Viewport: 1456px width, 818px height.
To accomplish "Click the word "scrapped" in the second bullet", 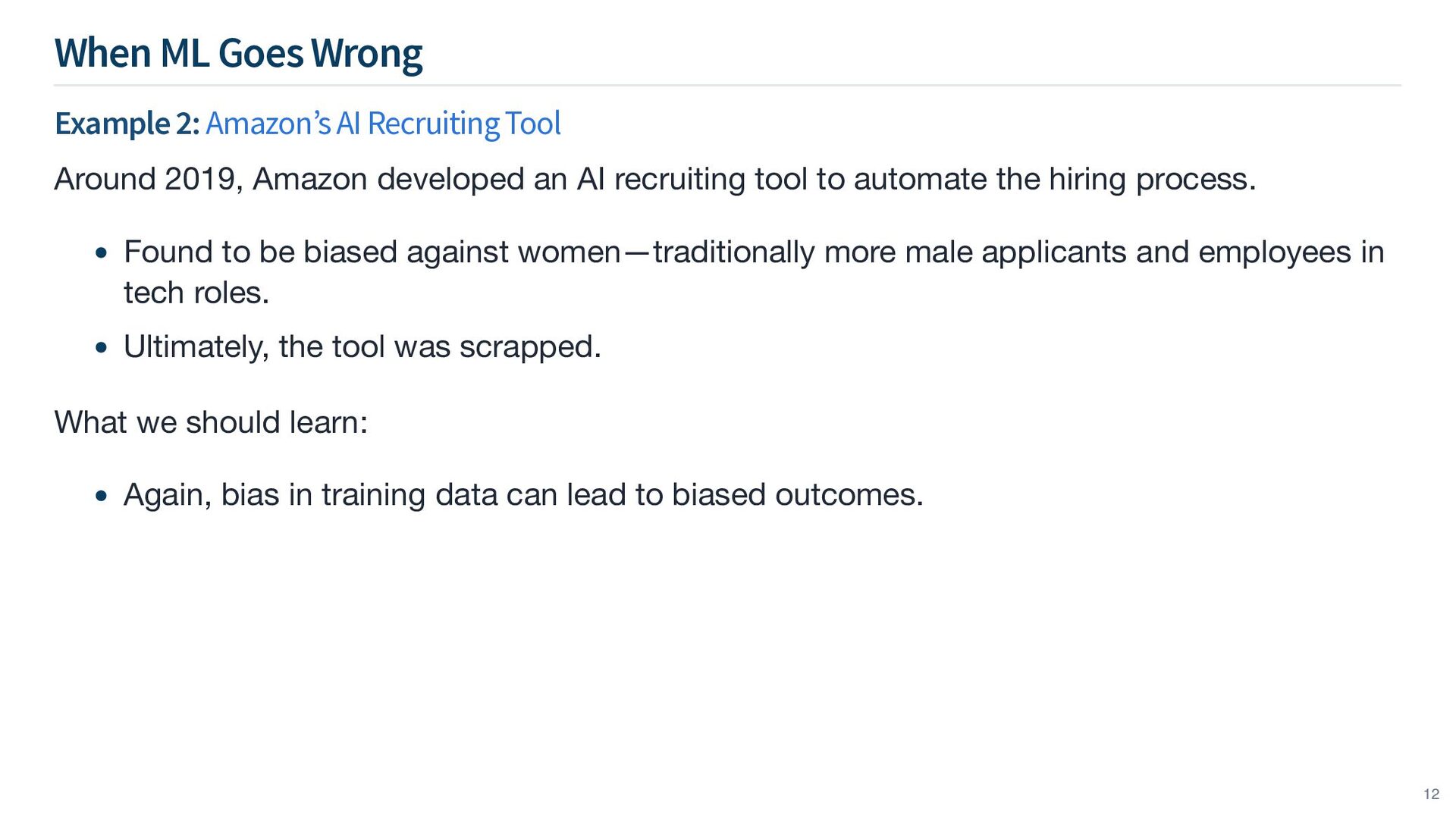I will 526,347.
